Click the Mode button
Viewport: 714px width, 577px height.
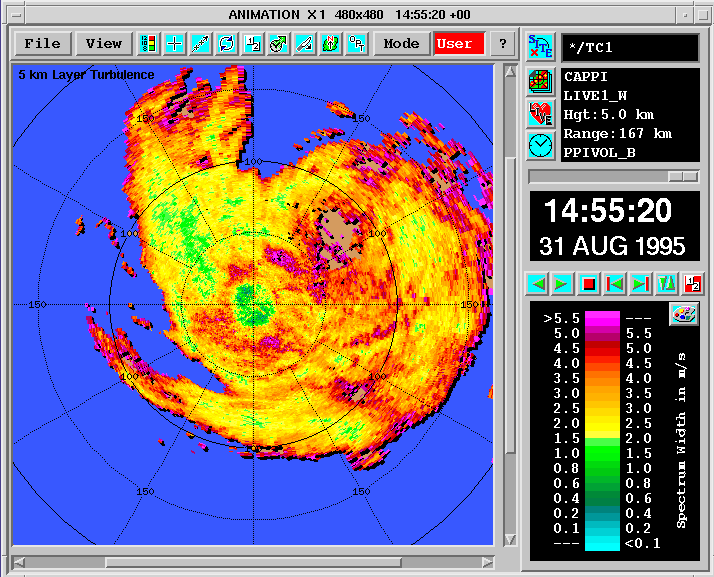pyautogui.click(x=401, y=44)
